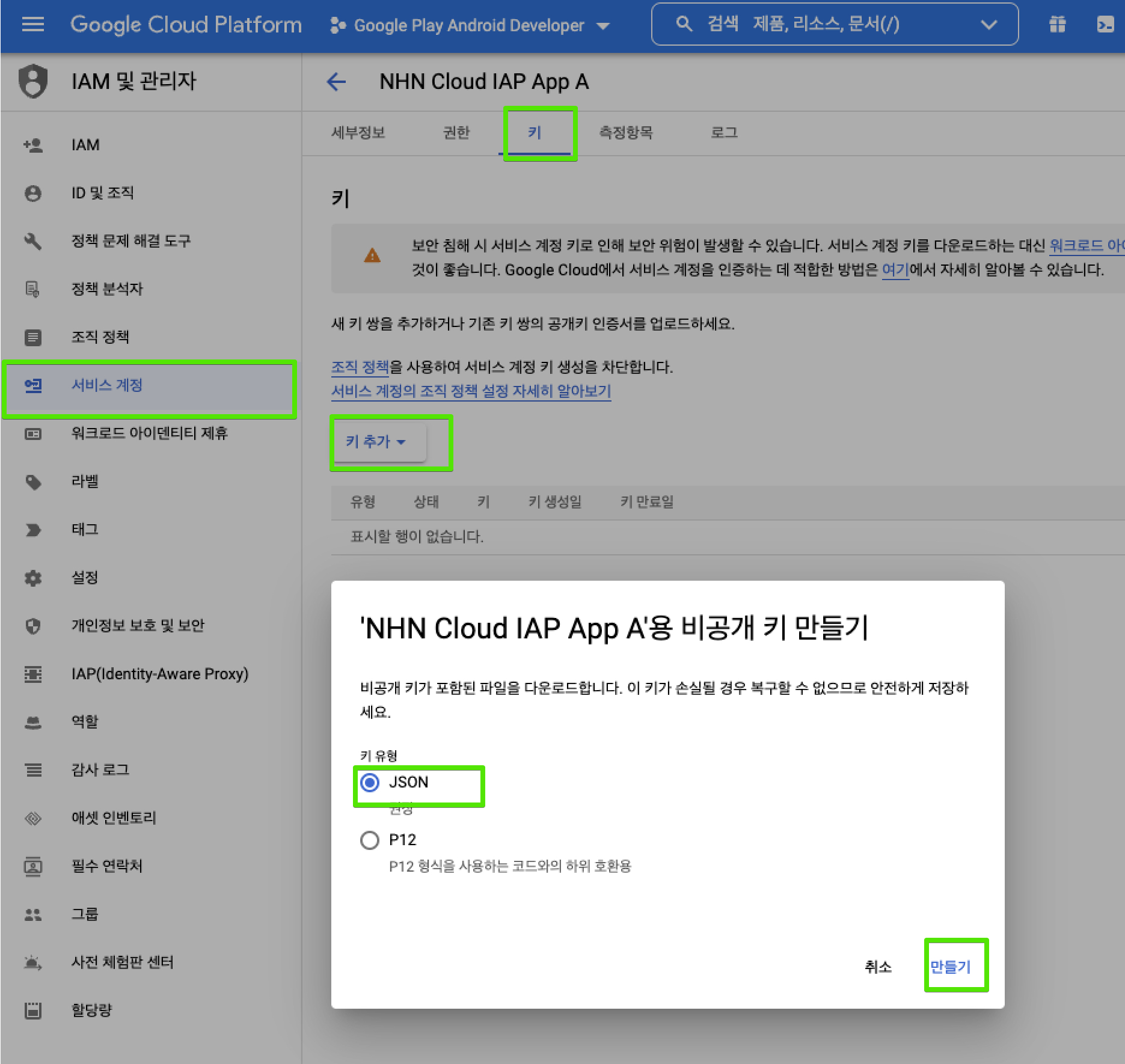Click the wrench icon for 정책 문제 해결 도구

[x=33, y=241]
